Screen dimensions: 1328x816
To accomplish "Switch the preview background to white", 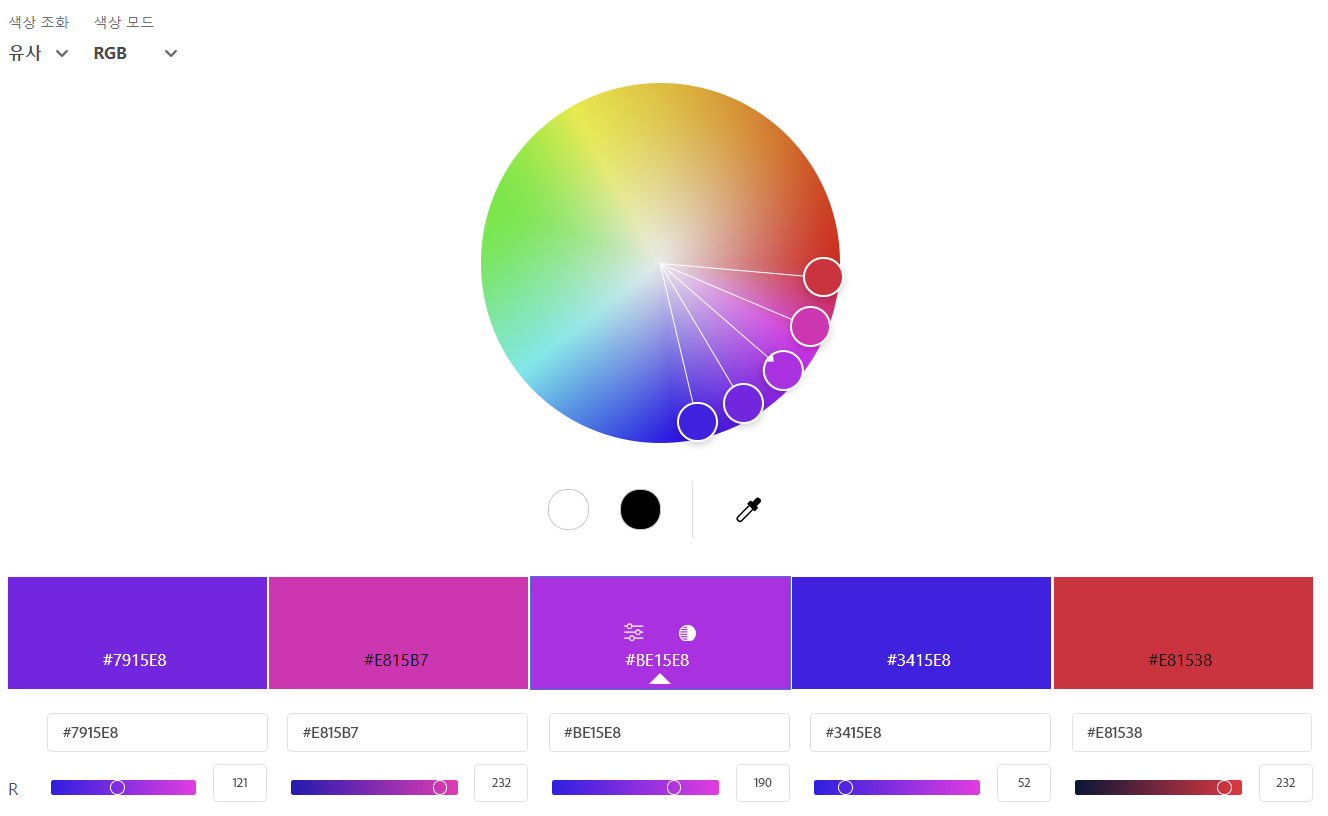I will pos(568,509).
